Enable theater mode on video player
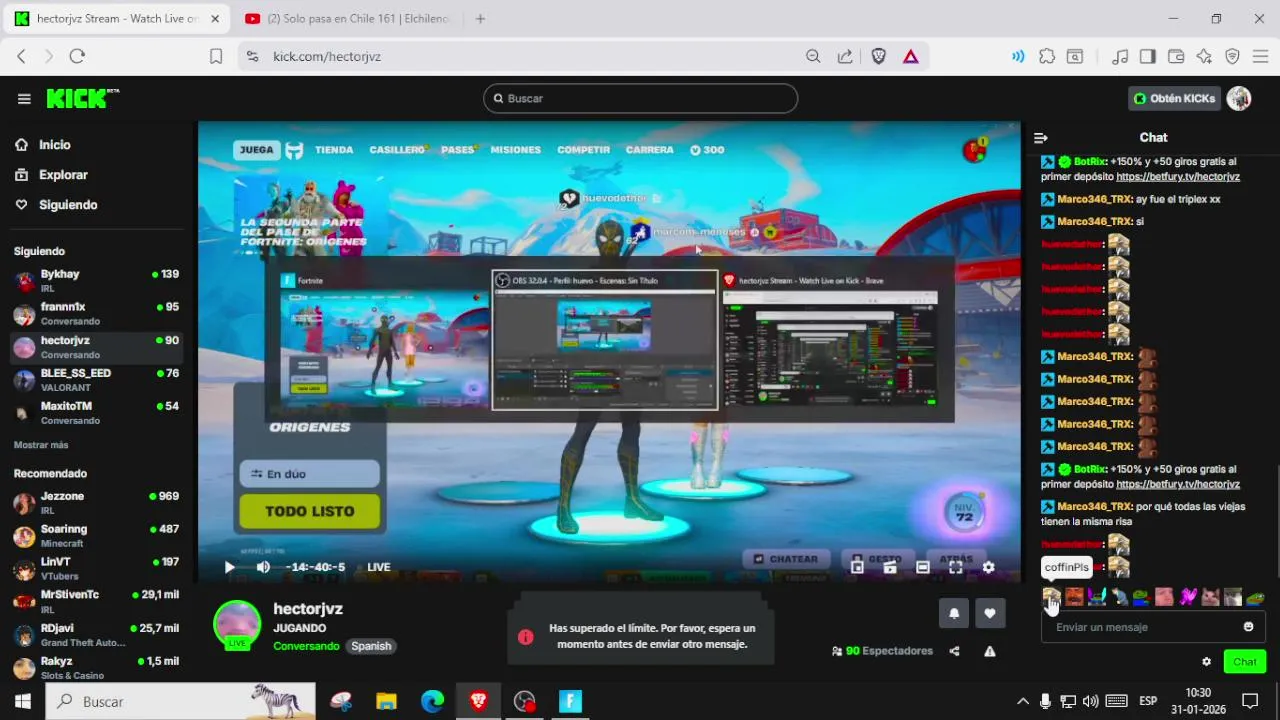This screenshot has height=720, width=1280. coord(922,567)
